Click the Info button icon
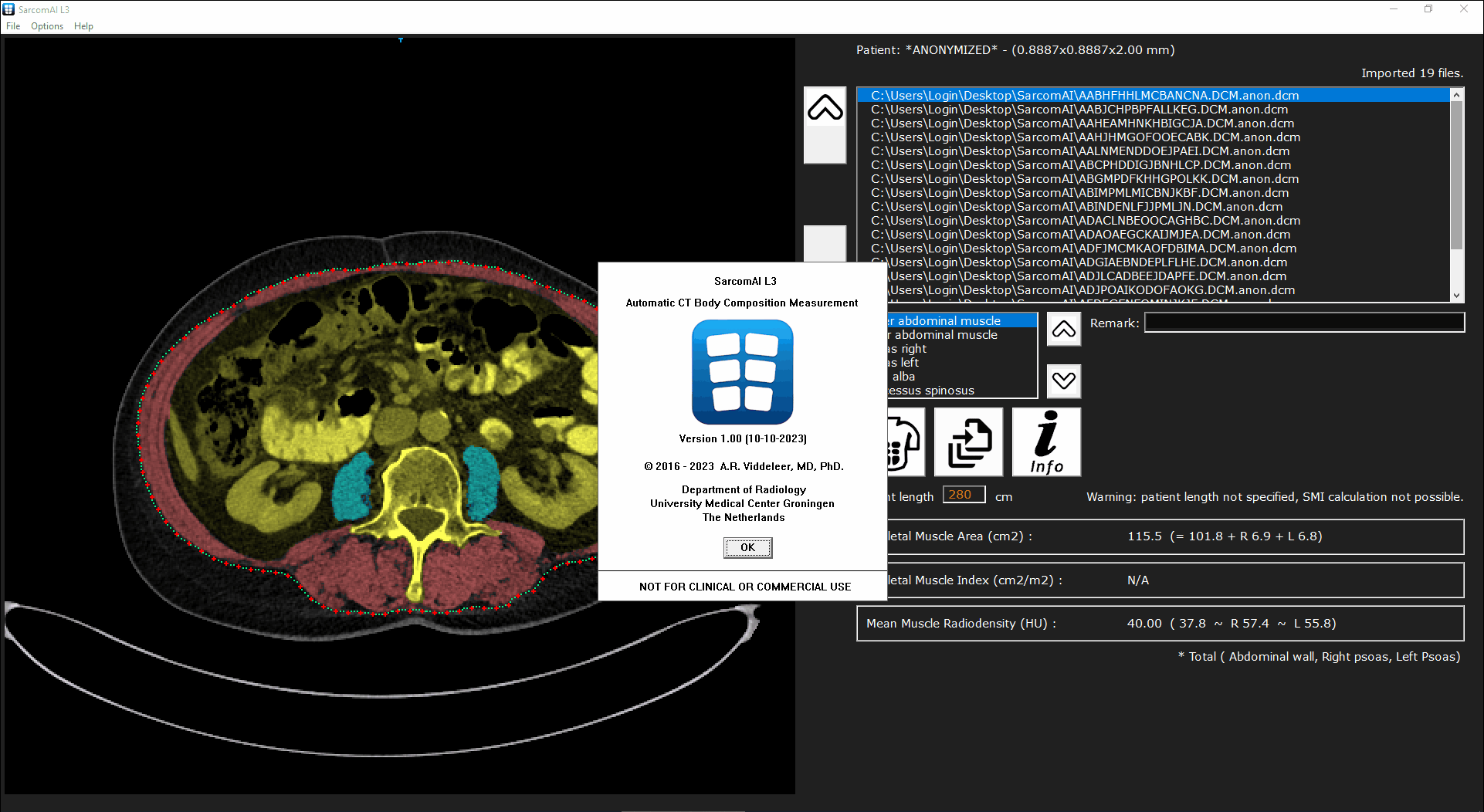 pyautogui.click(x=1046, y=442)
